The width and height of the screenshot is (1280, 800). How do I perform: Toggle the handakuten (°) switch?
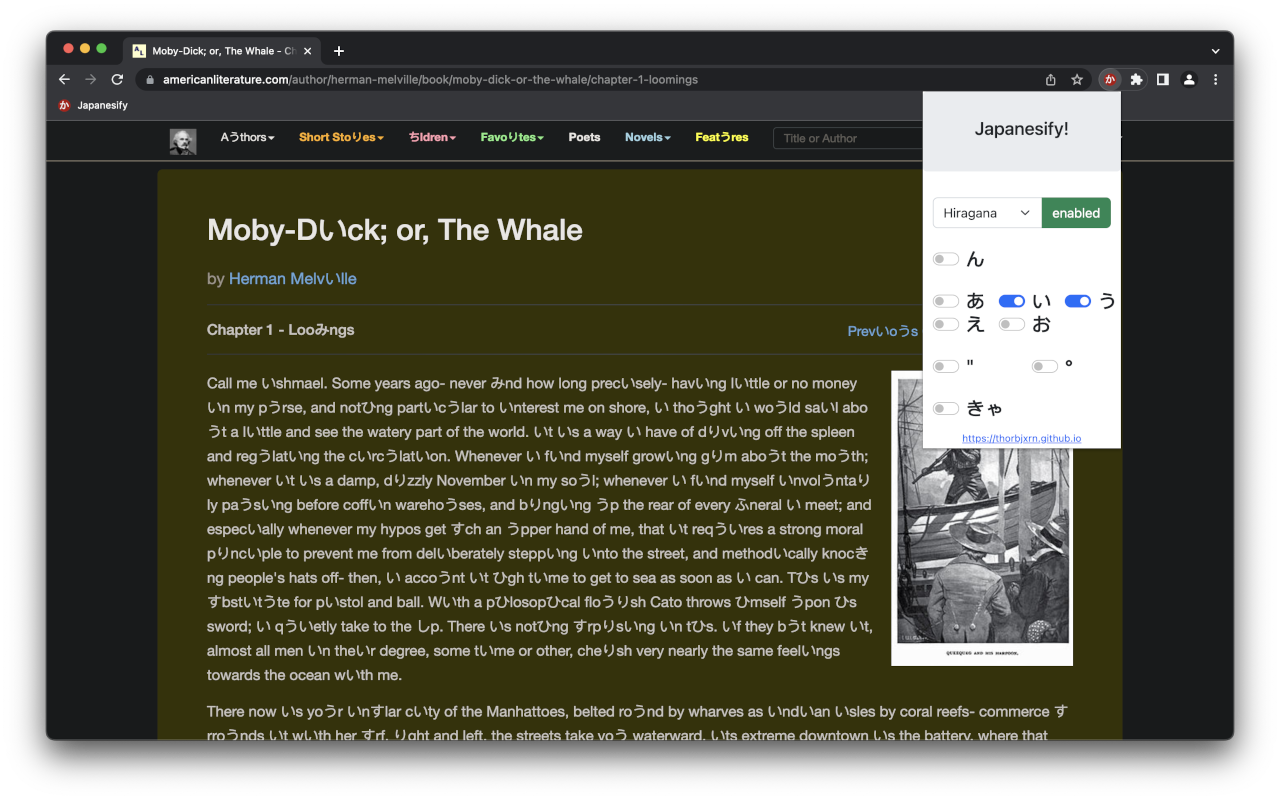click(x=1045, y=367)
